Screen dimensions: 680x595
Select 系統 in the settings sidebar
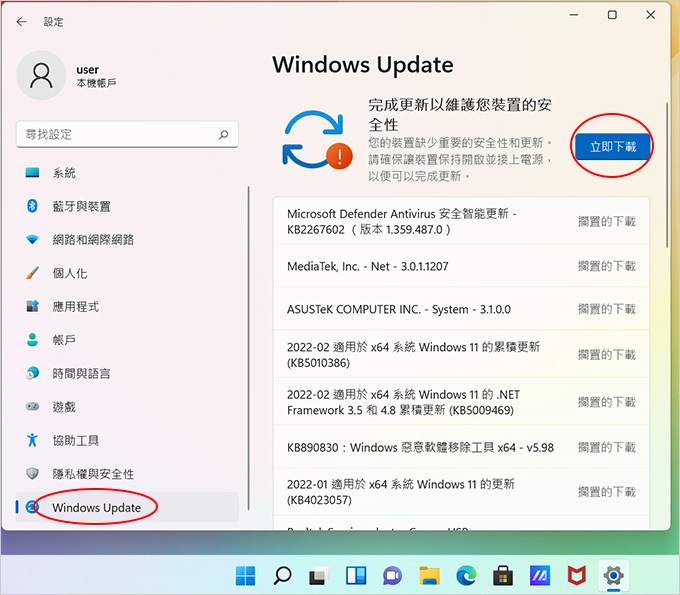pyautogui.click(x=127, y=173)
